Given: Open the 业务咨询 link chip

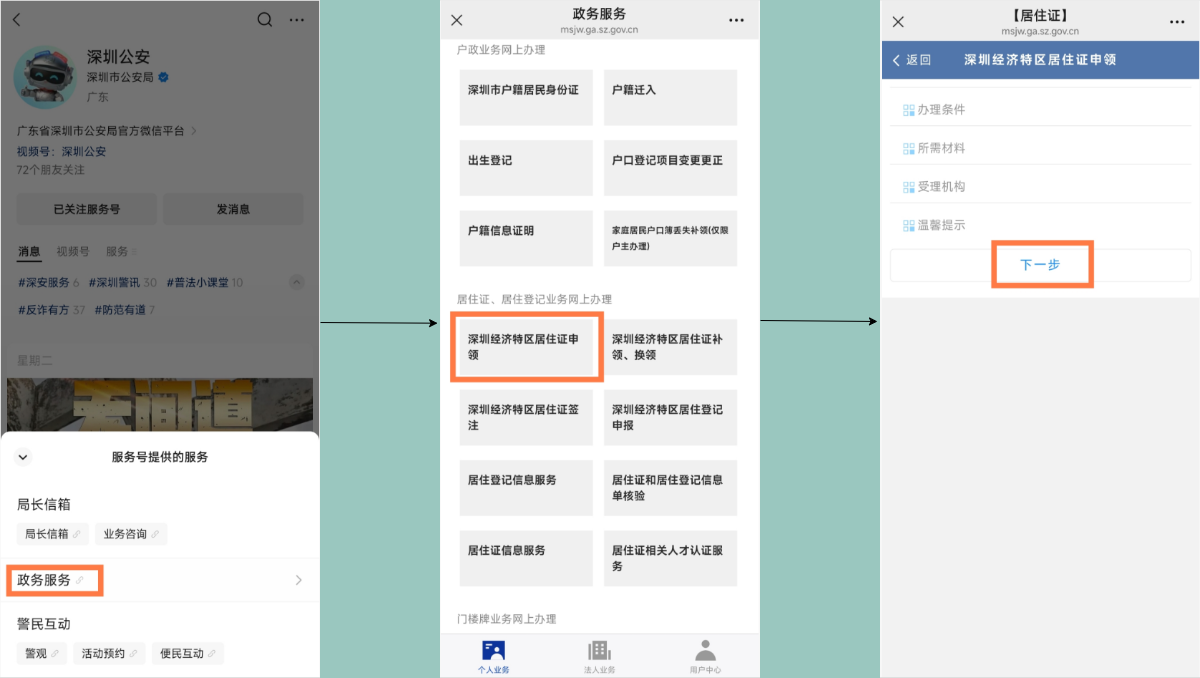Looking at the screenshot, I should point(131,534).
